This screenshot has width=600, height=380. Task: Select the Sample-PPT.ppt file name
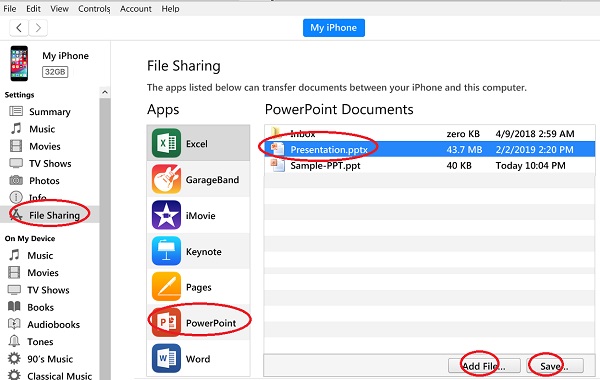[x=325, y=165]
